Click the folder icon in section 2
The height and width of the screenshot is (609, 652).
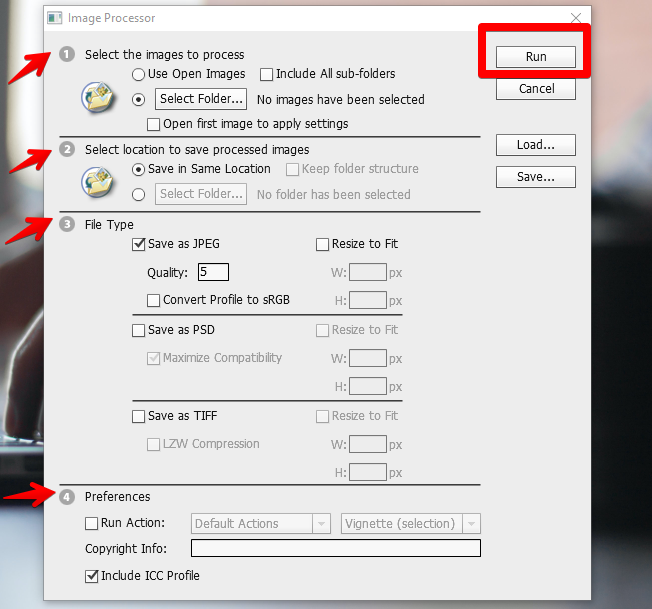(x=98, y=182)
